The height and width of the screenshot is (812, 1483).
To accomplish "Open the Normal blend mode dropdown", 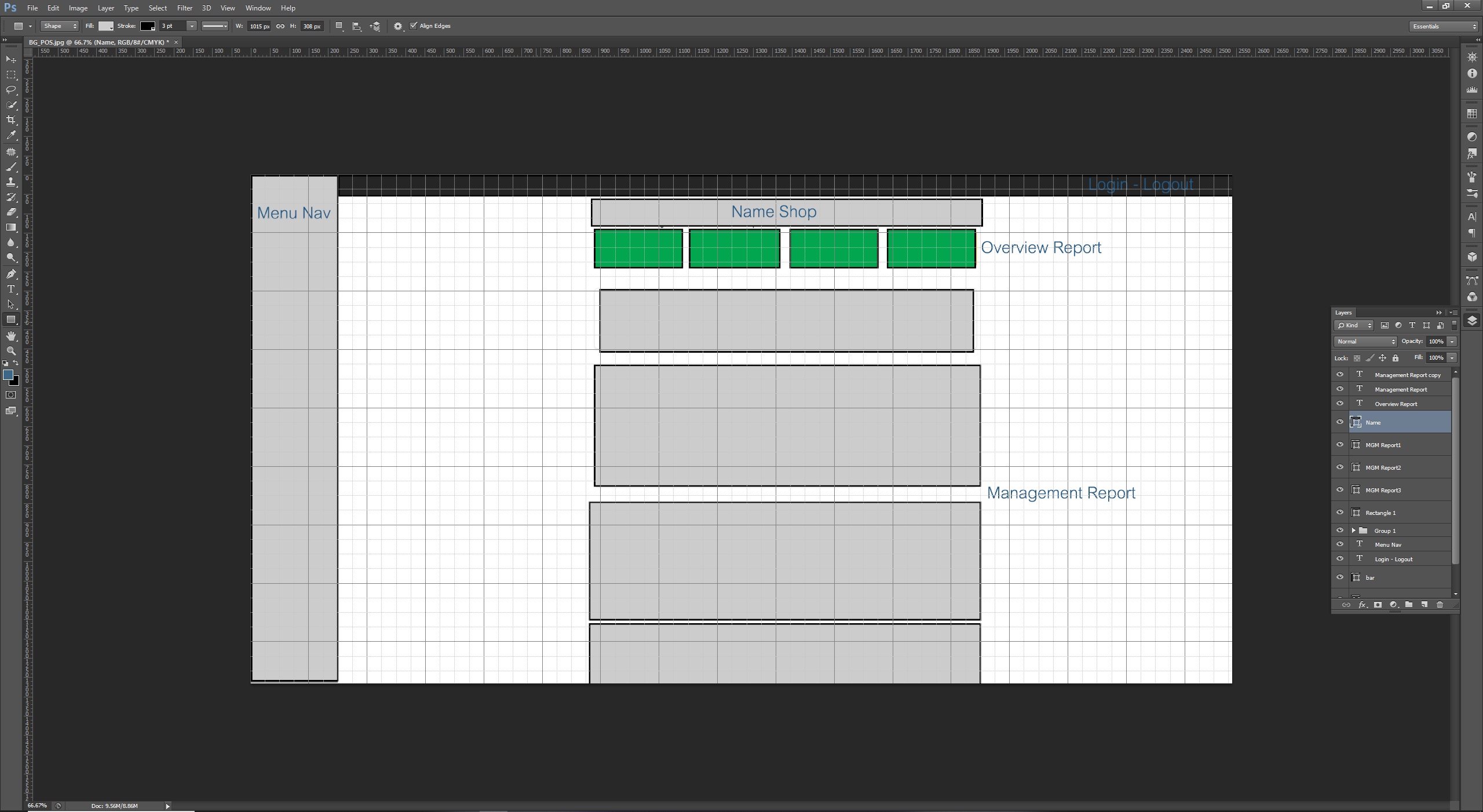I will click(x=1365, y=342).
